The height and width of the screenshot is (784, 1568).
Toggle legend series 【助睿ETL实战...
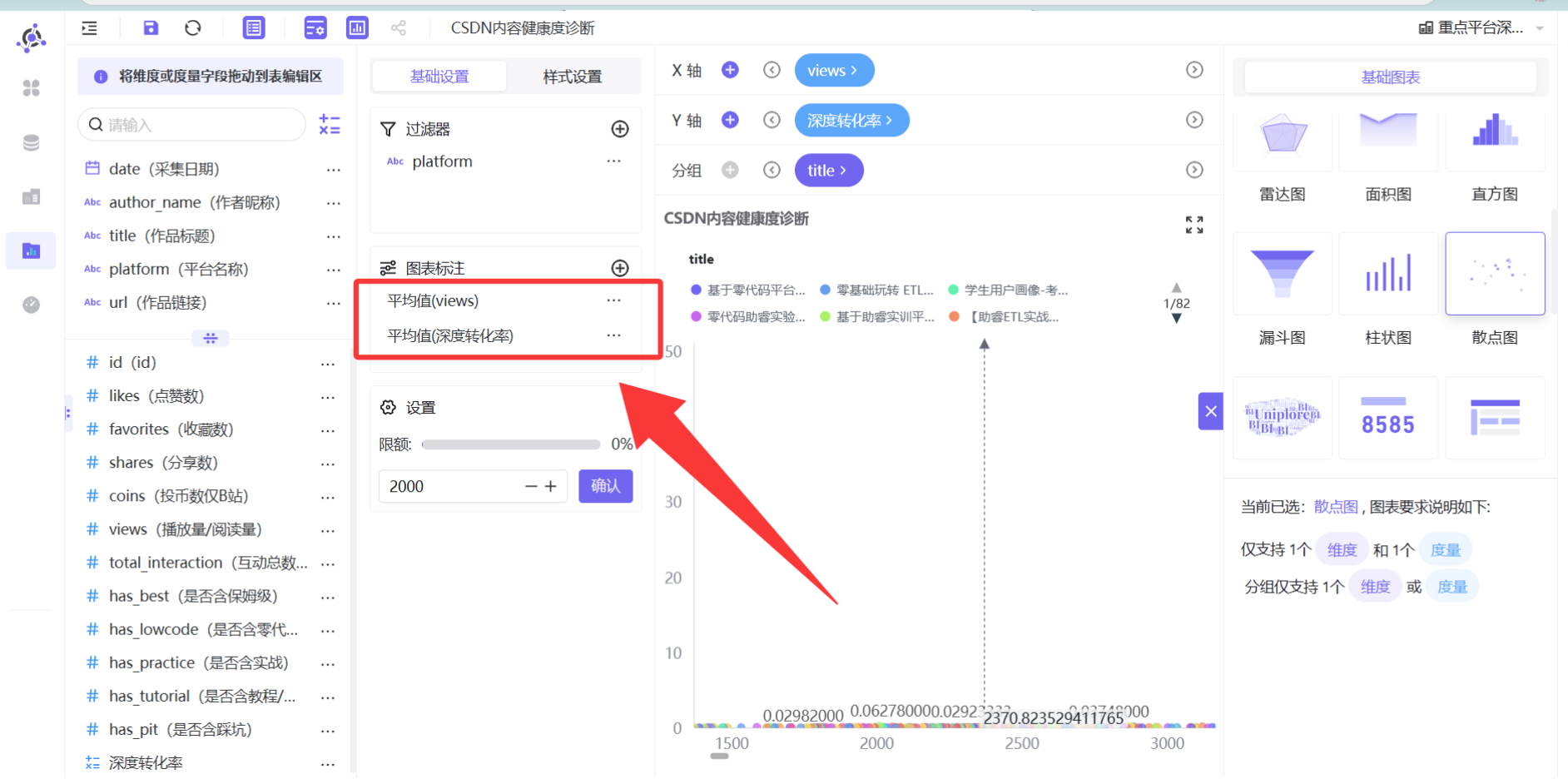coord(1005,317)
